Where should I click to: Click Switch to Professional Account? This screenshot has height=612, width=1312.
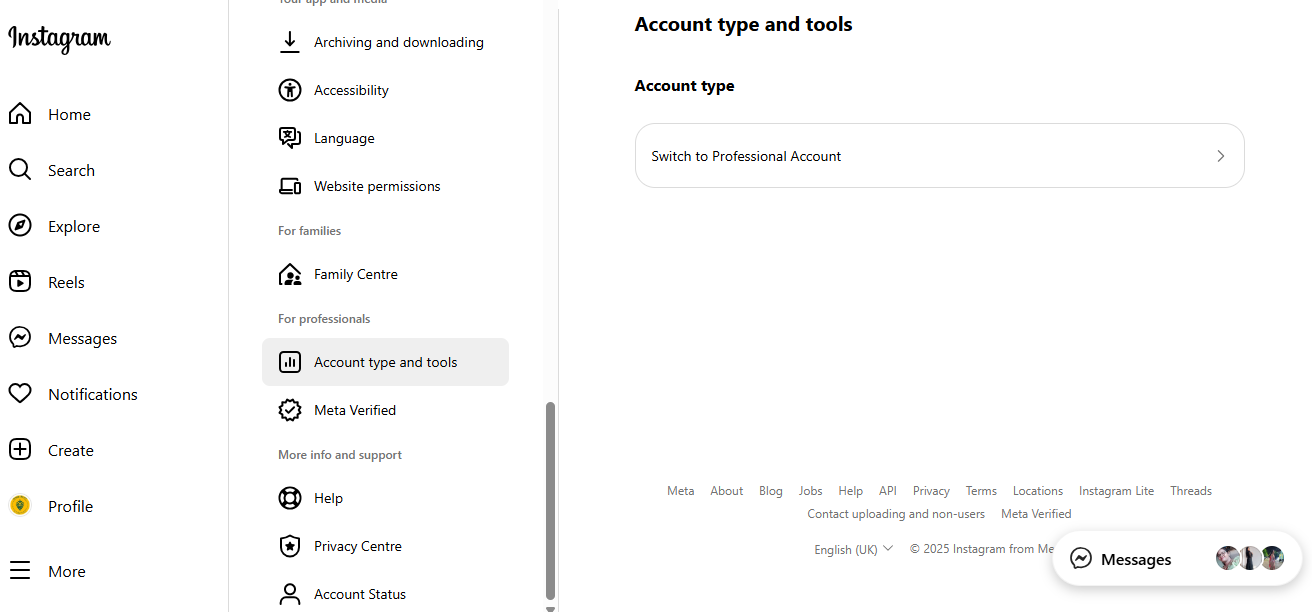(x=940, y=156)
